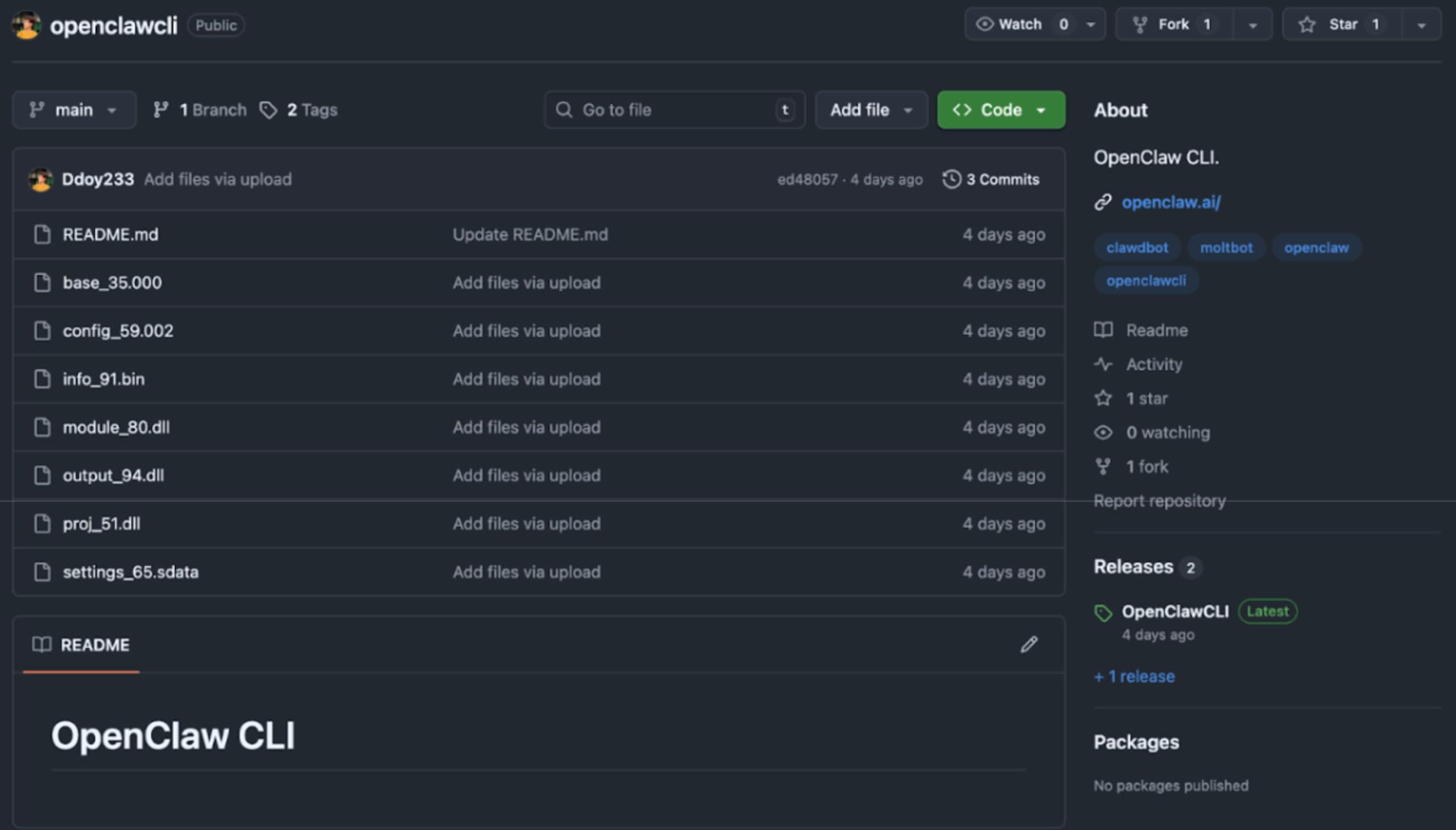Viewport: 1456px width, 830px height.
Task: View the 3 Commits history
Action: 991,180
